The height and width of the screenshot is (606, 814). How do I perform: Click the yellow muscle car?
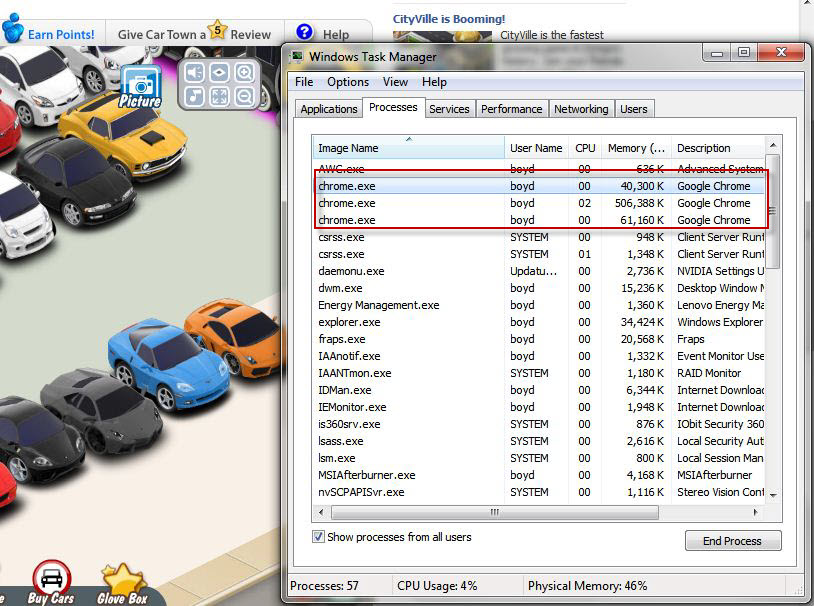point(124,137)
